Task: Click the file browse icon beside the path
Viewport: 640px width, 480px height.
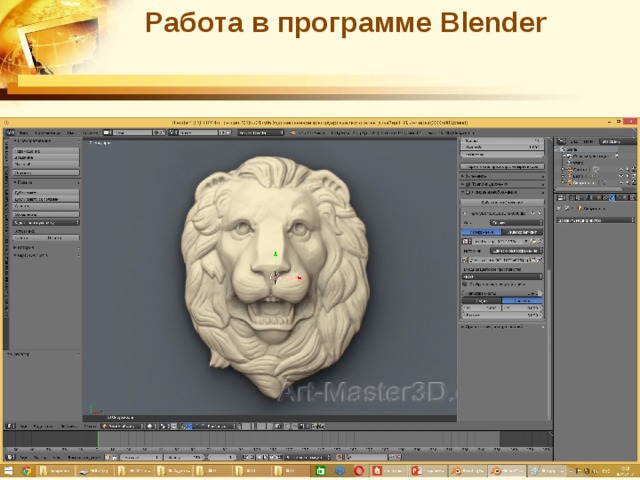Action: pos(533,260)
